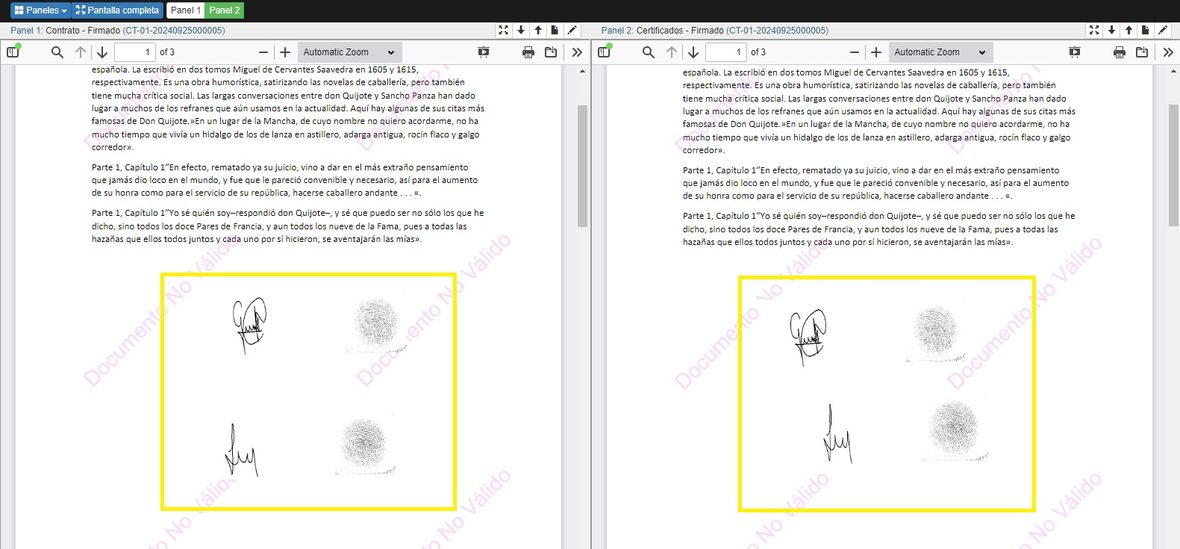Image resolution: width=1180 pixels, height=549 pixels.
Task: Start presentation mode in Panel 2
Action: coord(1075,52)
